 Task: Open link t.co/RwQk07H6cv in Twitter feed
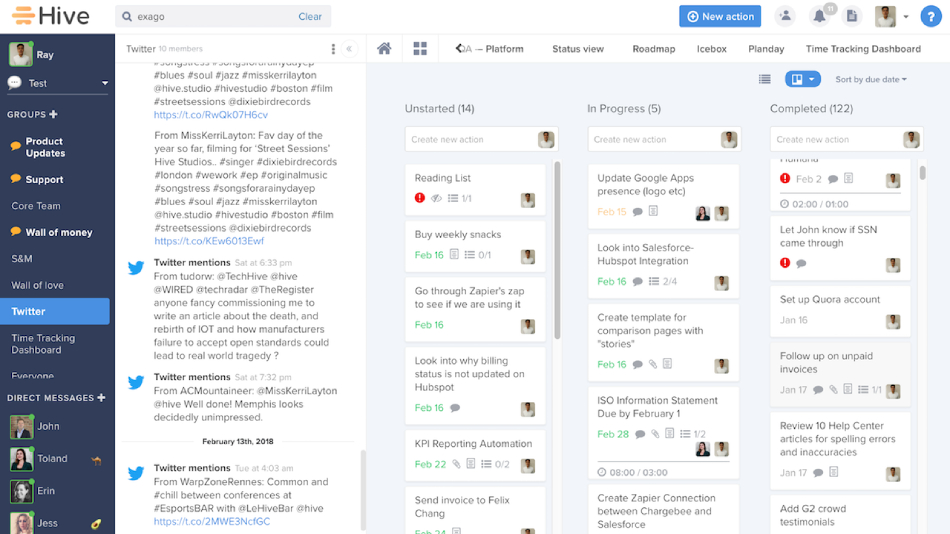[x=211, y=115]
